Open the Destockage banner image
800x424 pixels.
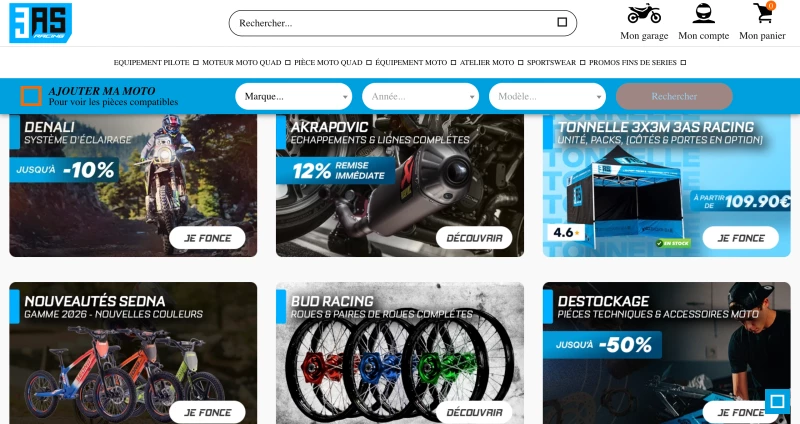tap(667, 353)
